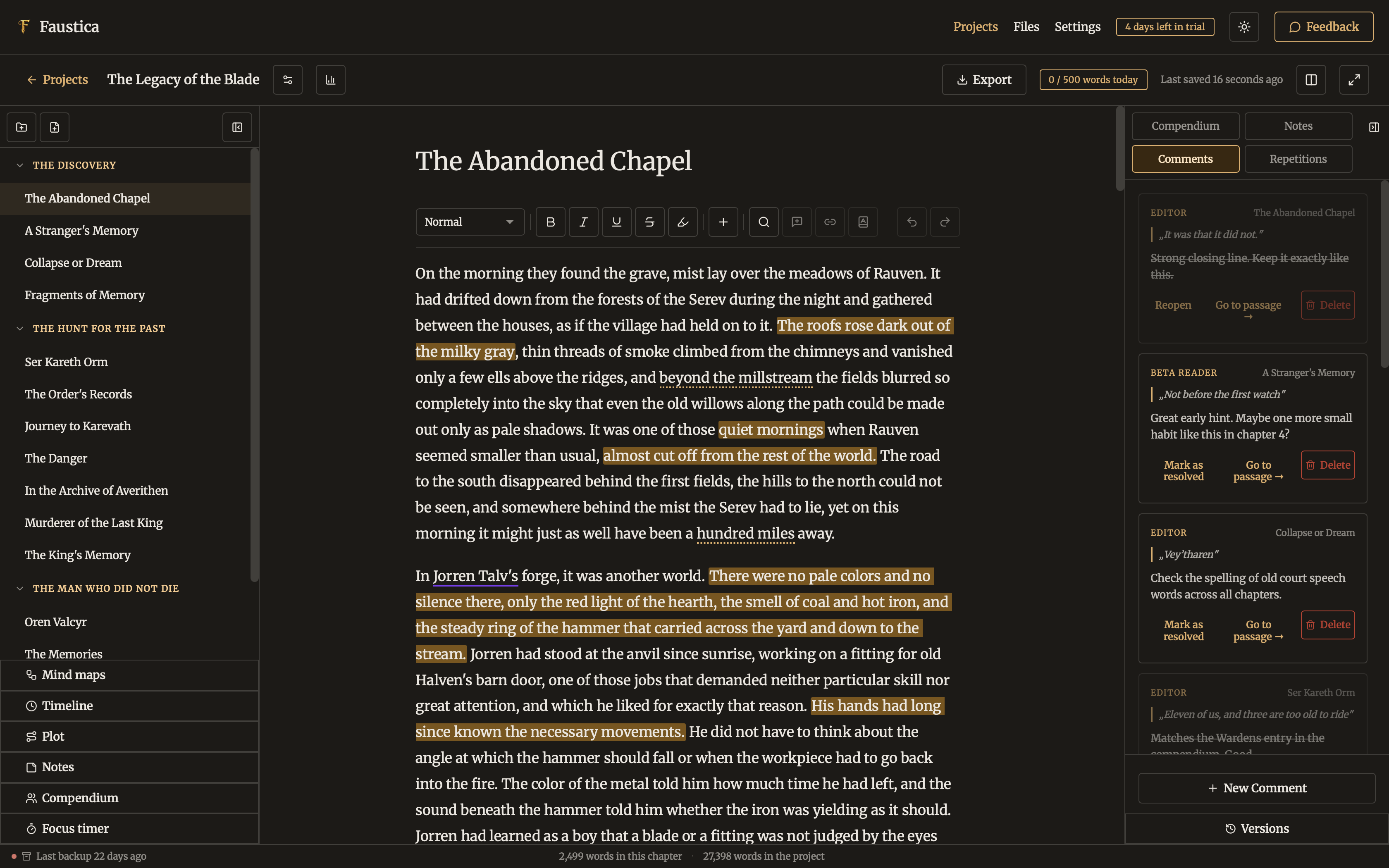The width and height of the screenshot is (1389, 868).
Task: Click the compendium entry toolbar icon
Action: [x=863, y=222]
